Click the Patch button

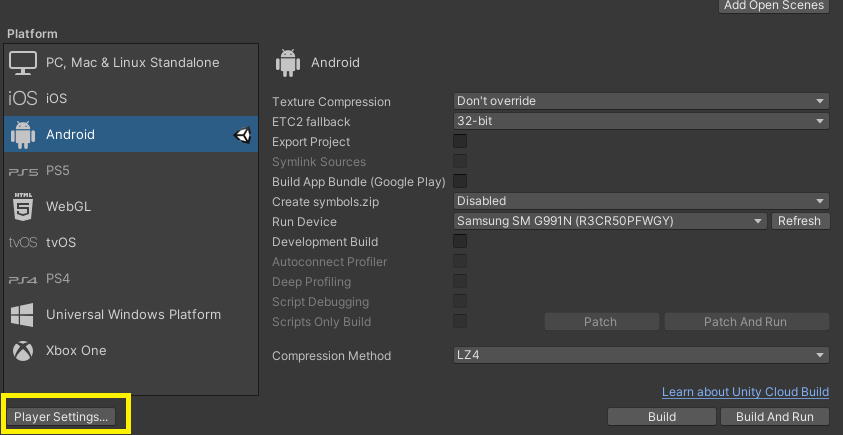[601, 322]
